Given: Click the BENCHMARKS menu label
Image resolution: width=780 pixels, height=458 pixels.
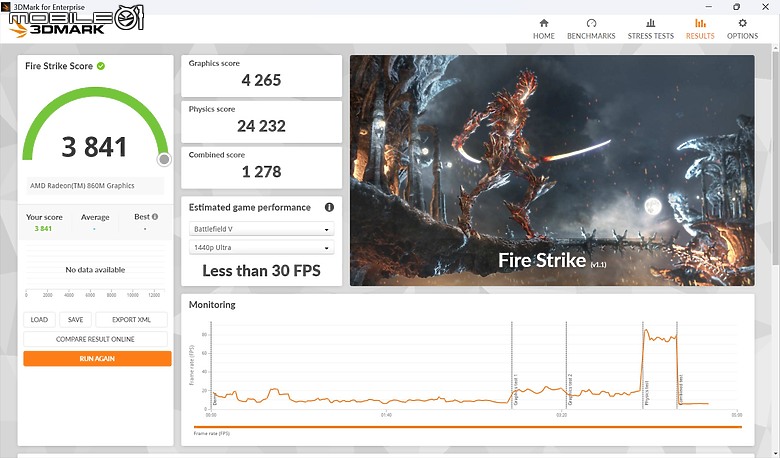Looking at the screenshot, I should (x=591, y=36).
